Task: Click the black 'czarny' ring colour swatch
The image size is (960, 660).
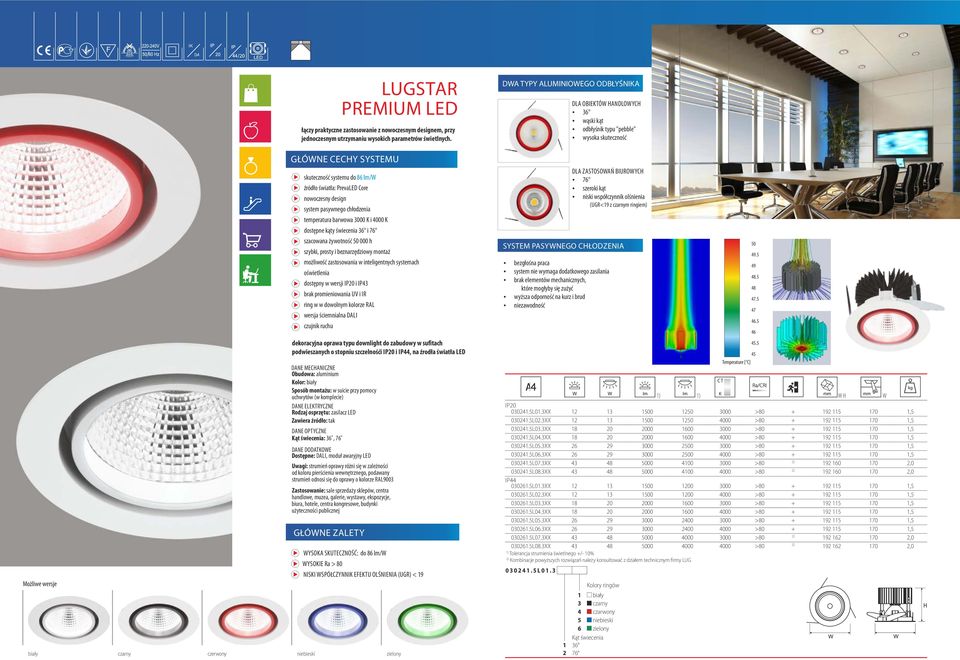Action: pyautogui.click(x=590, y=603)
